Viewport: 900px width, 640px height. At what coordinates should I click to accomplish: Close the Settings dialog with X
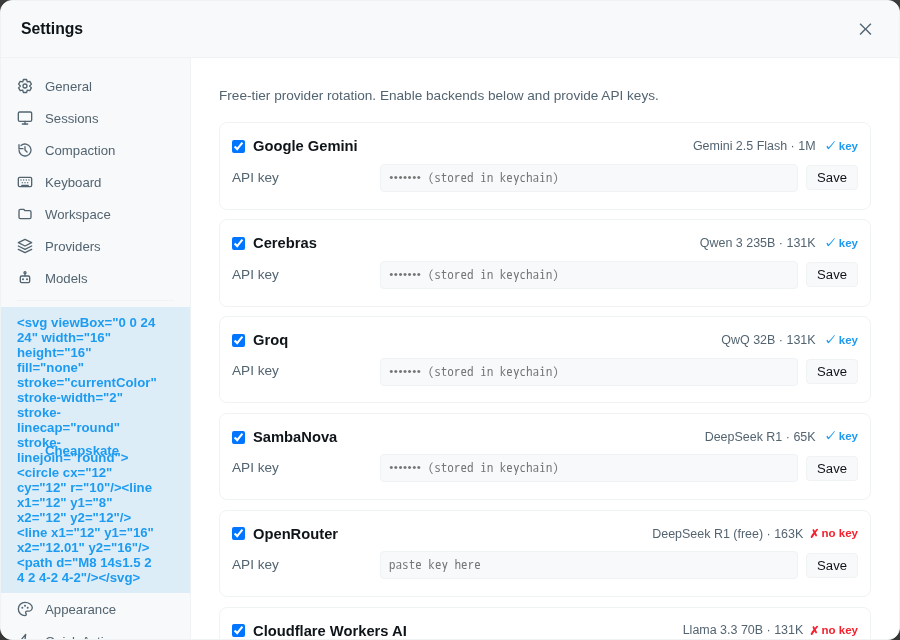[x=865, y=29]
